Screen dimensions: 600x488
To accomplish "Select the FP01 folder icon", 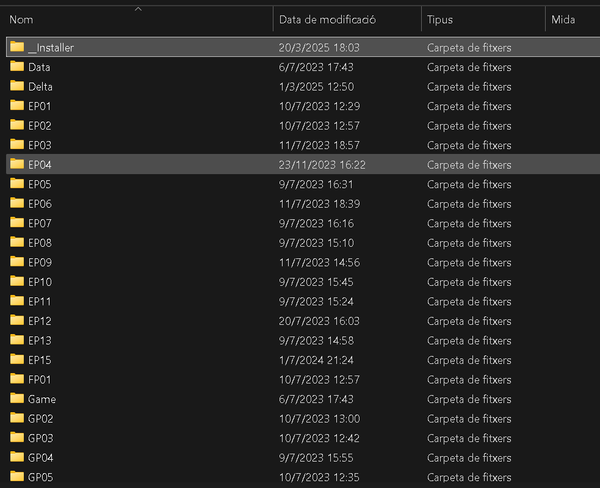I will click(17, 379).
